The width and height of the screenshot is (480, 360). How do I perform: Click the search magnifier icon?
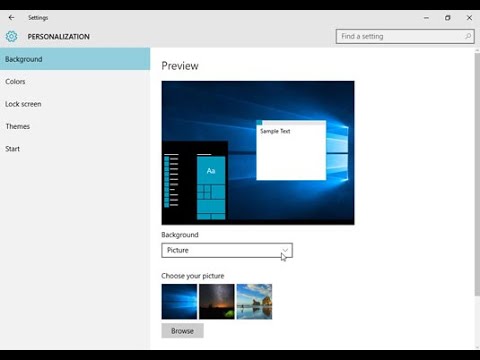[468, 36]
